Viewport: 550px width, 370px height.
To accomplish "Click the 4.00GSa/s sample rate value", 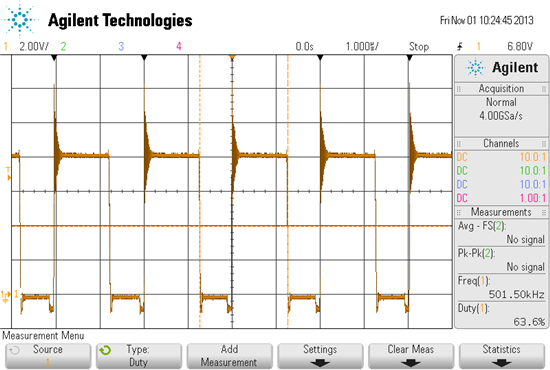I will 501,116.
